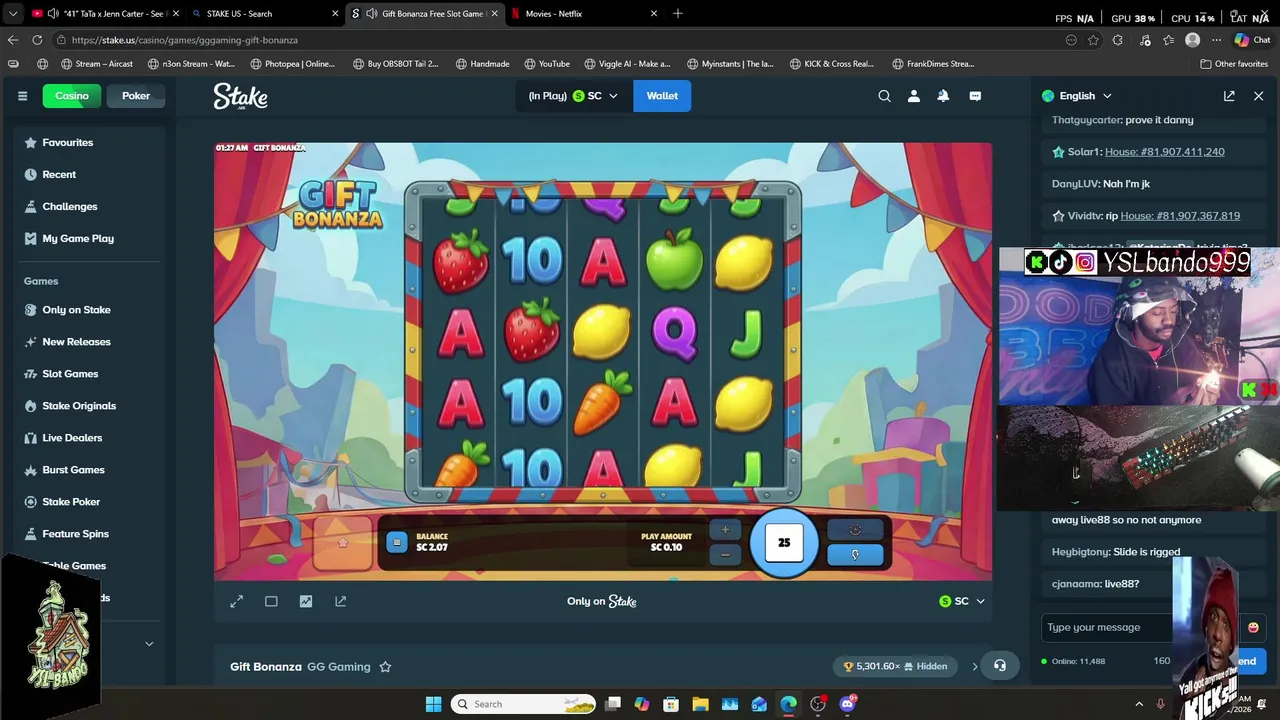The image size is (1280, 720).
Task: Open the user account icon
Action: 914,96
